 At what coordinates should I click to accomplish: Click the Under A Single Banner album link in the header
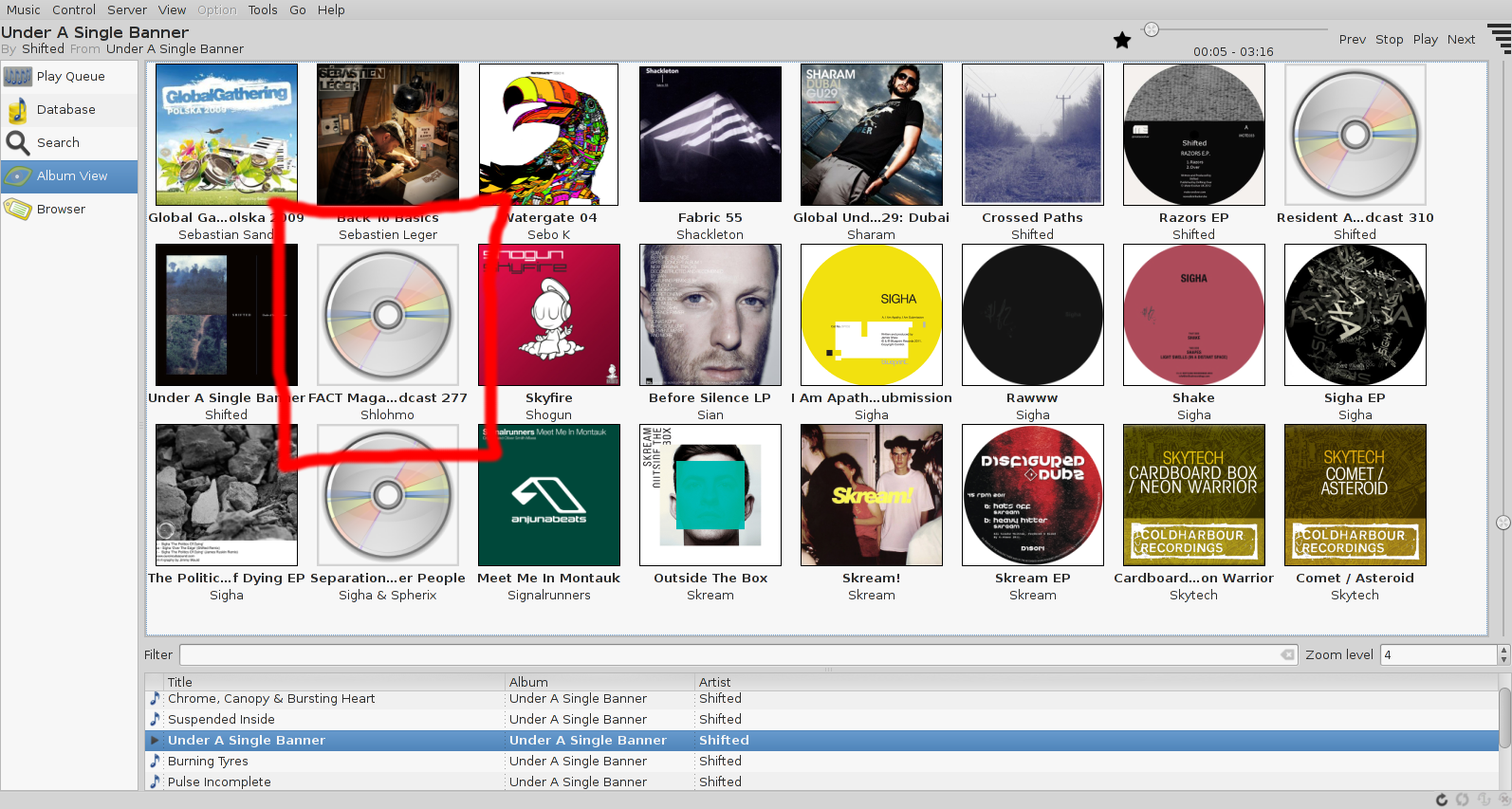[x=175, y=49]
